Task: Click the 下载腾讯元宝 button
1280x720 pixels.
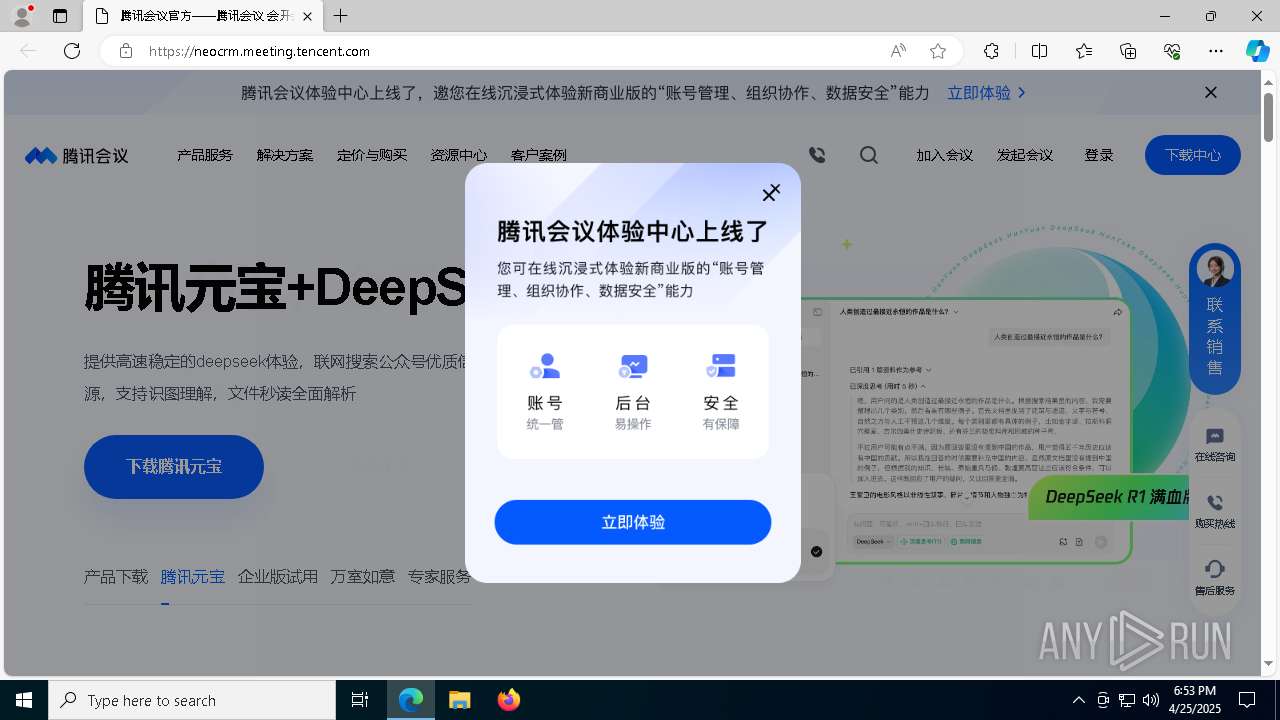Action: pyautogui.click(x=174, y=467)
